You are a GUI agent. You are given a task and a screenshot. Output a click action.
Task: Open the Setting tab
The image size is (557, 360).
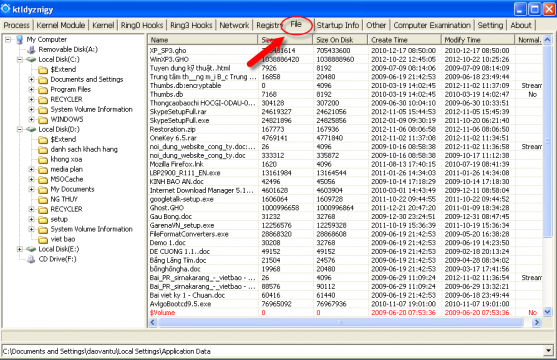click(x=490, y=25)
